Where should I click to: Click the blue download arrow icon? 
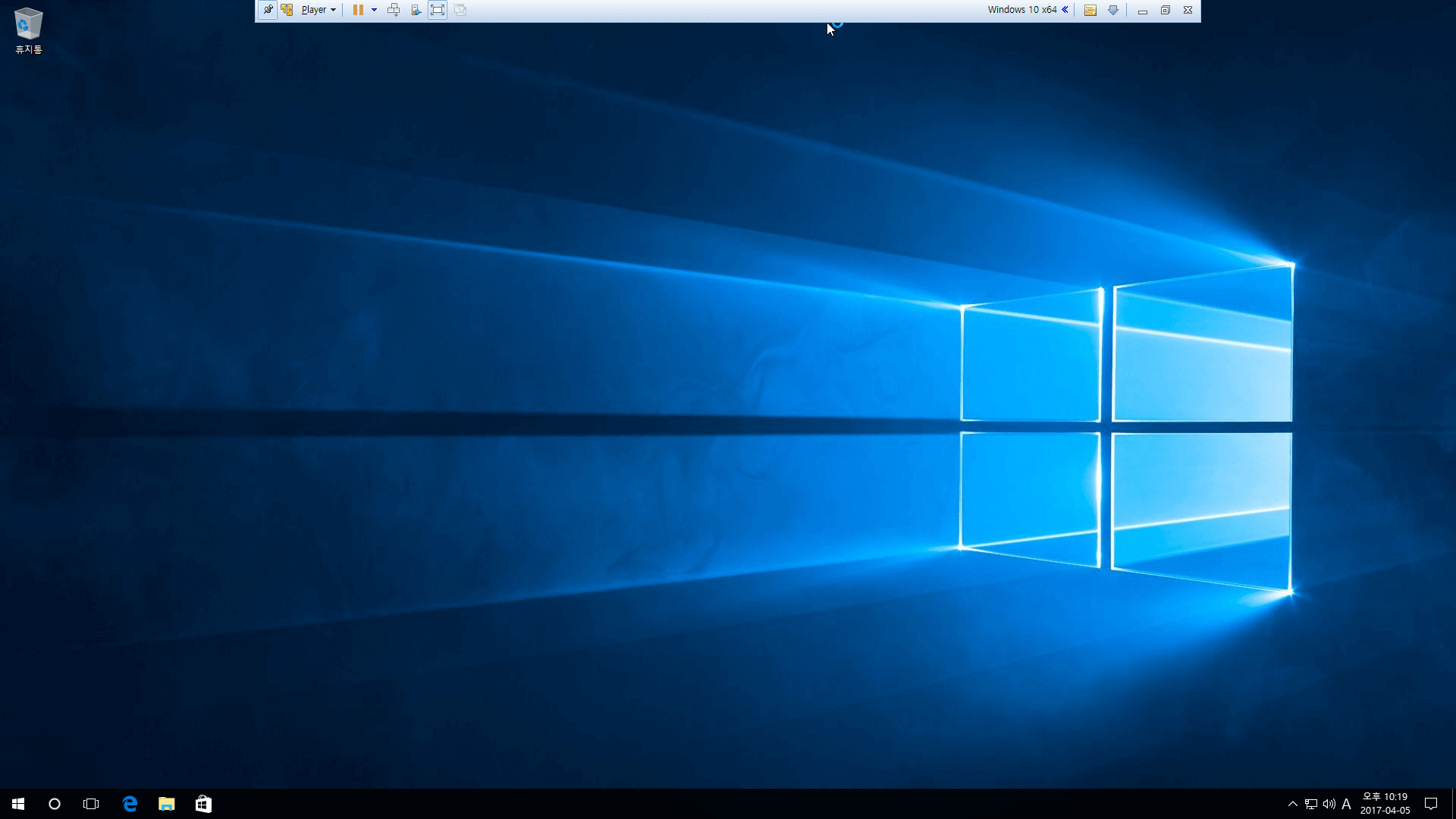[x=1113, y=10]
